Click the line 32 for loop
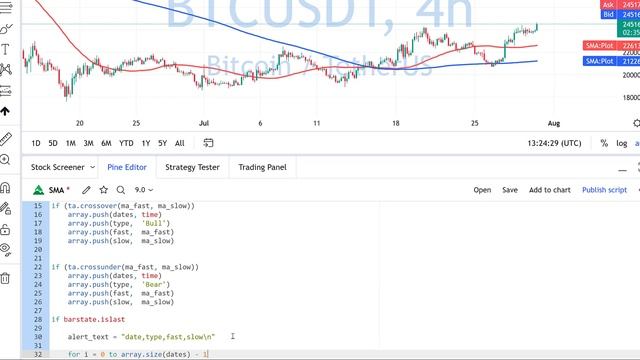 (x=138, y=354)
